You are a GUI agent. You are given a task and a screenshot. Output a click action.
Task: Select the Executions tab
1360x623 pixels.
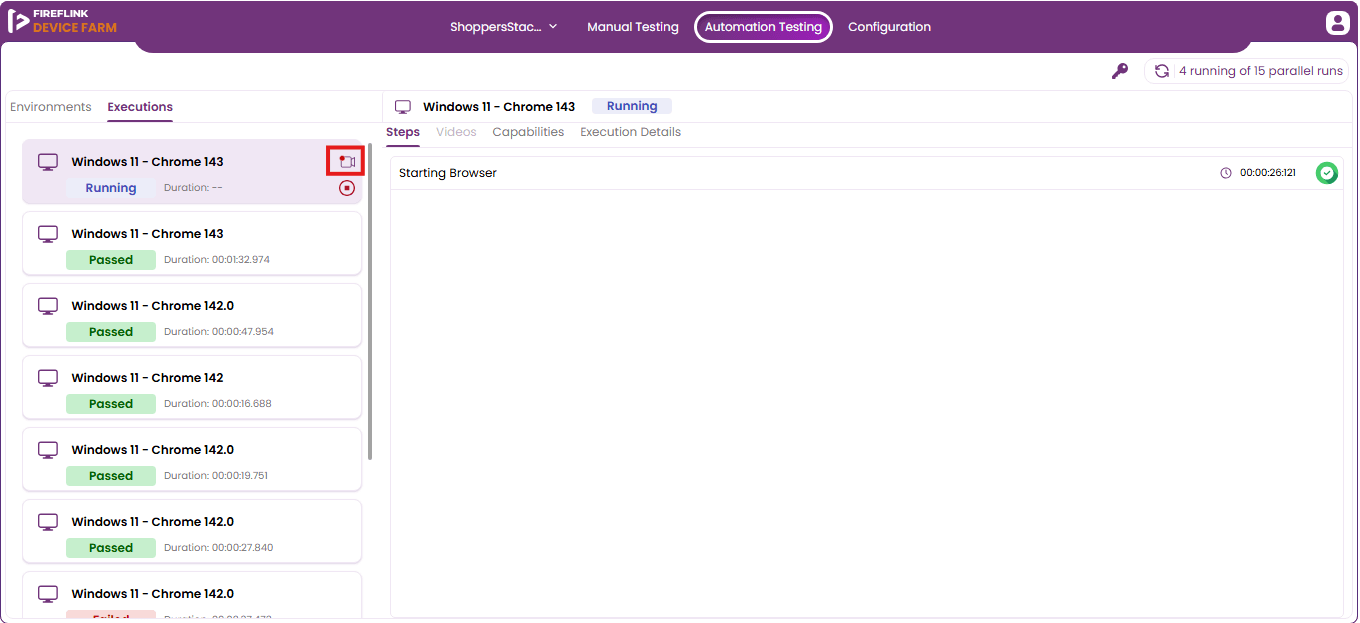(140, 107)
